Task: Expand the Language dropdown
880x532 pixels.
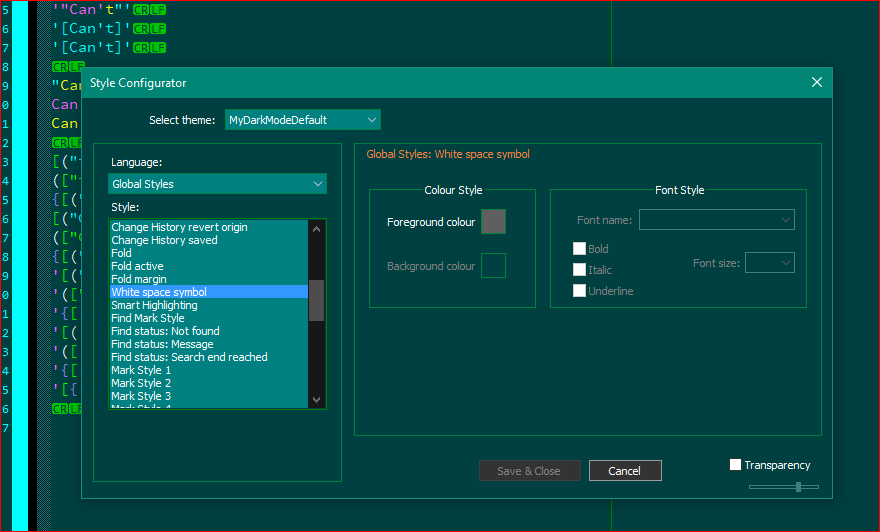Action: (217, 184)
